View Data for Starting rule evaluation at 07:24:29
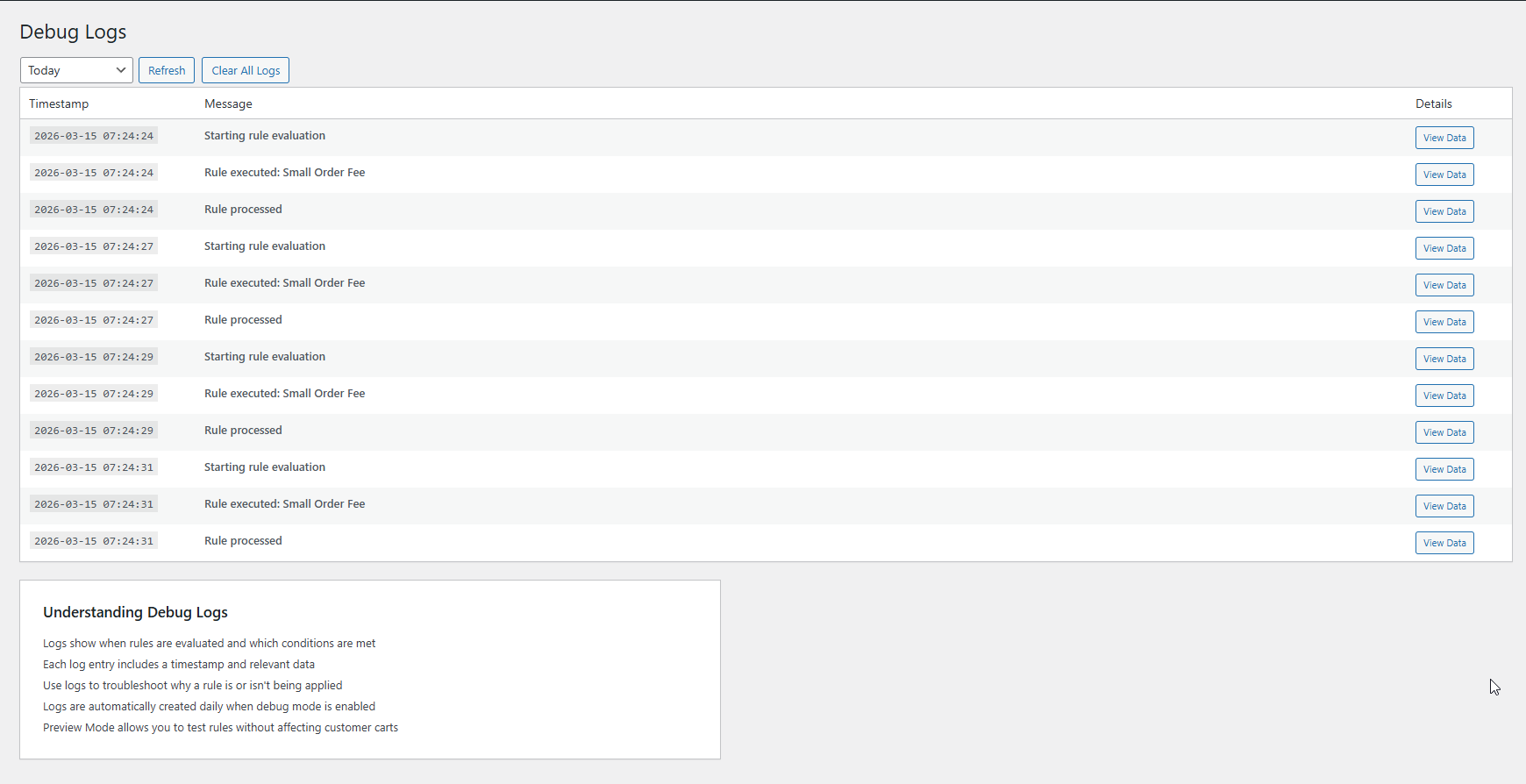The height and width of the screenshot is (784, 1526). pos(1444,358)
